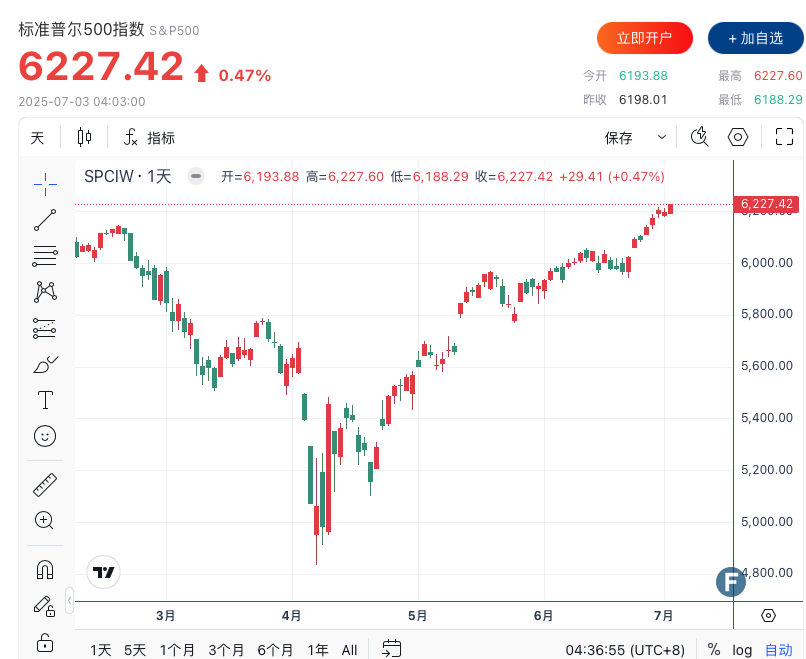Screen dimensions: 806x659
Task: Open the emoji sticker tool
Action: 45,436
